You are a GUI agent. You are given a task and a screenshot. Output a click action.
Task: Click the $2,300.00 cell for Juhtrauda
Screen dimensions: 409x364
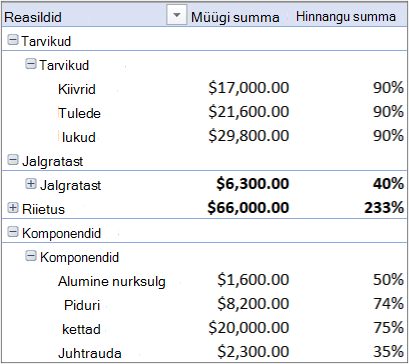[x=253, y=352]
